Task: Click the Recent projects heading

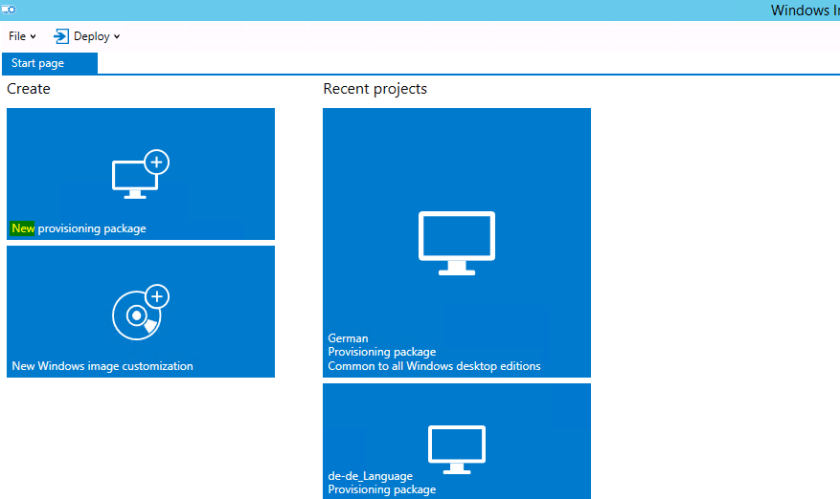Action: [375, 89]
